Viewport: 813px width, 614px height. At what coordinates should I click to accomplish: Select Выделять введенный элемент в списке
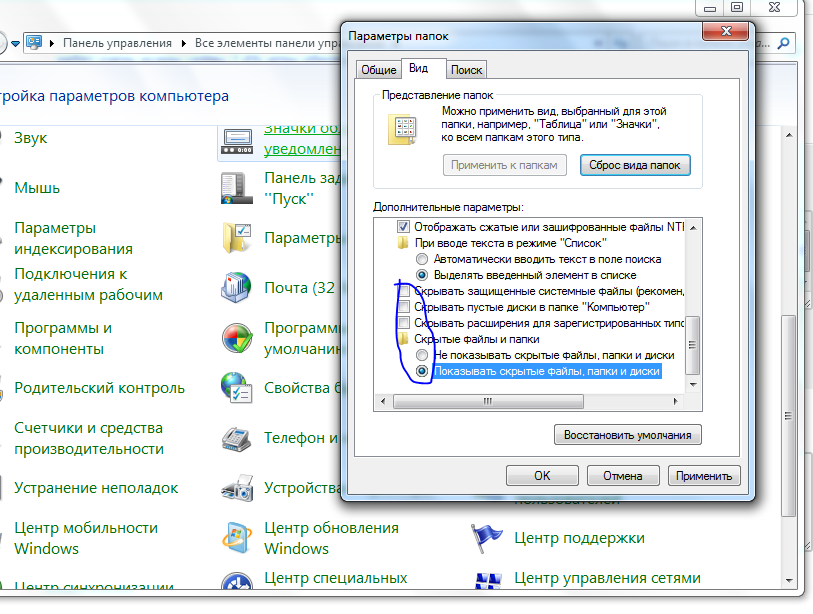coord(422,275)
